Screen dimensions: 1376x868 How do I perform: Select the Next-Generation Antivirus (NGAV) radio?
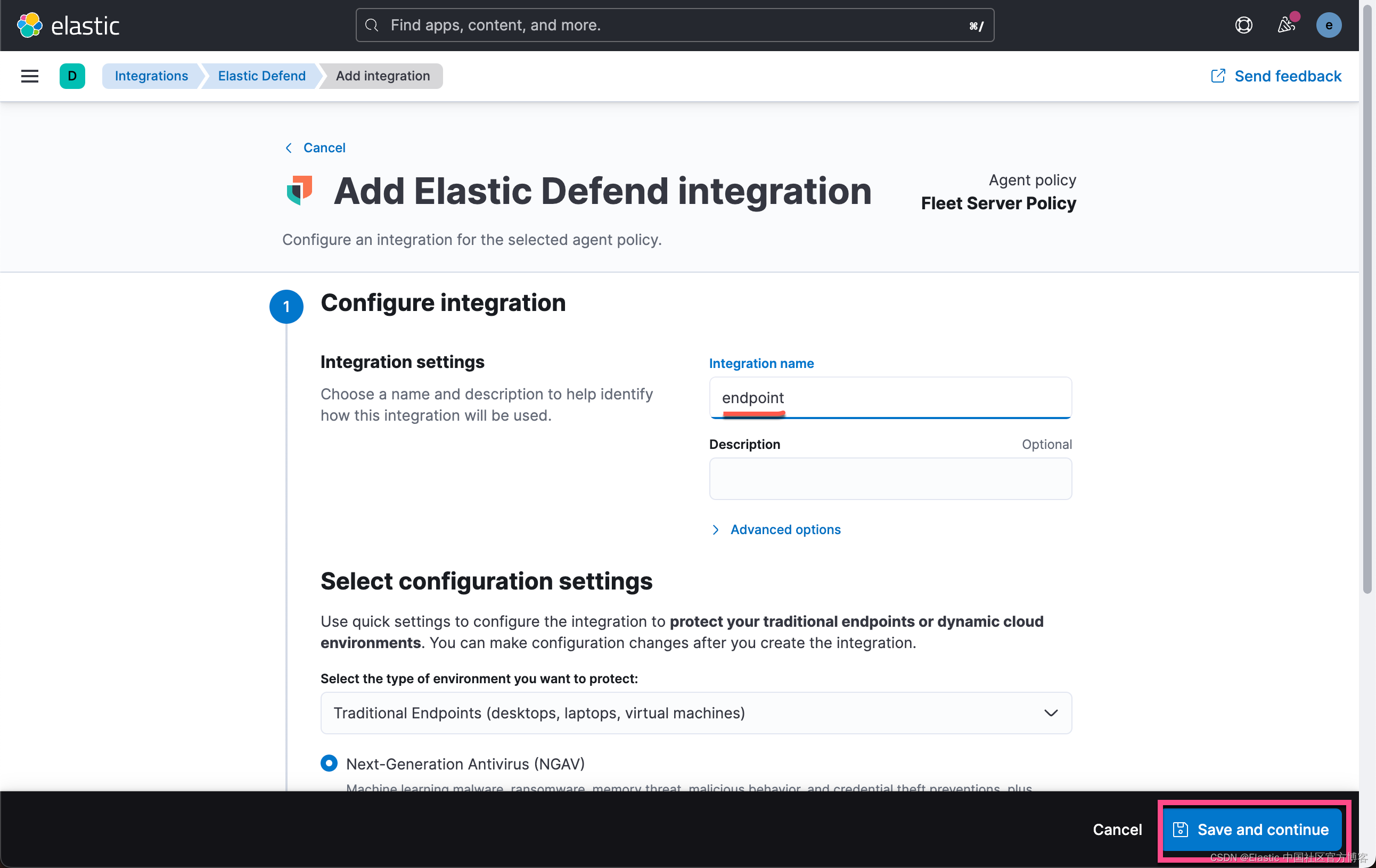(x=329, y=763)
